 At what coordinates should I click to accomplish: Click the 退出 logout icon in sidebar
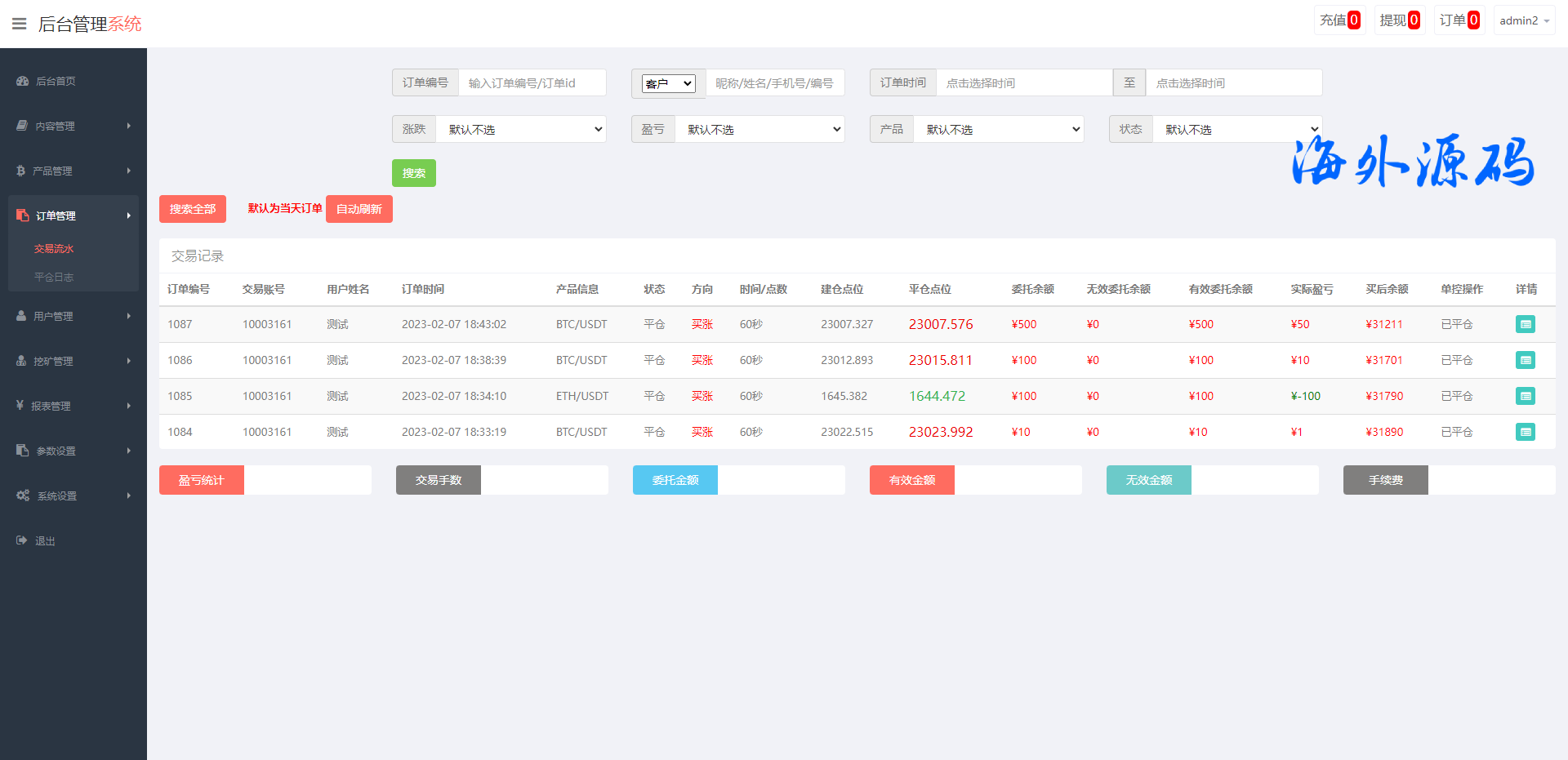coord(22,540)
